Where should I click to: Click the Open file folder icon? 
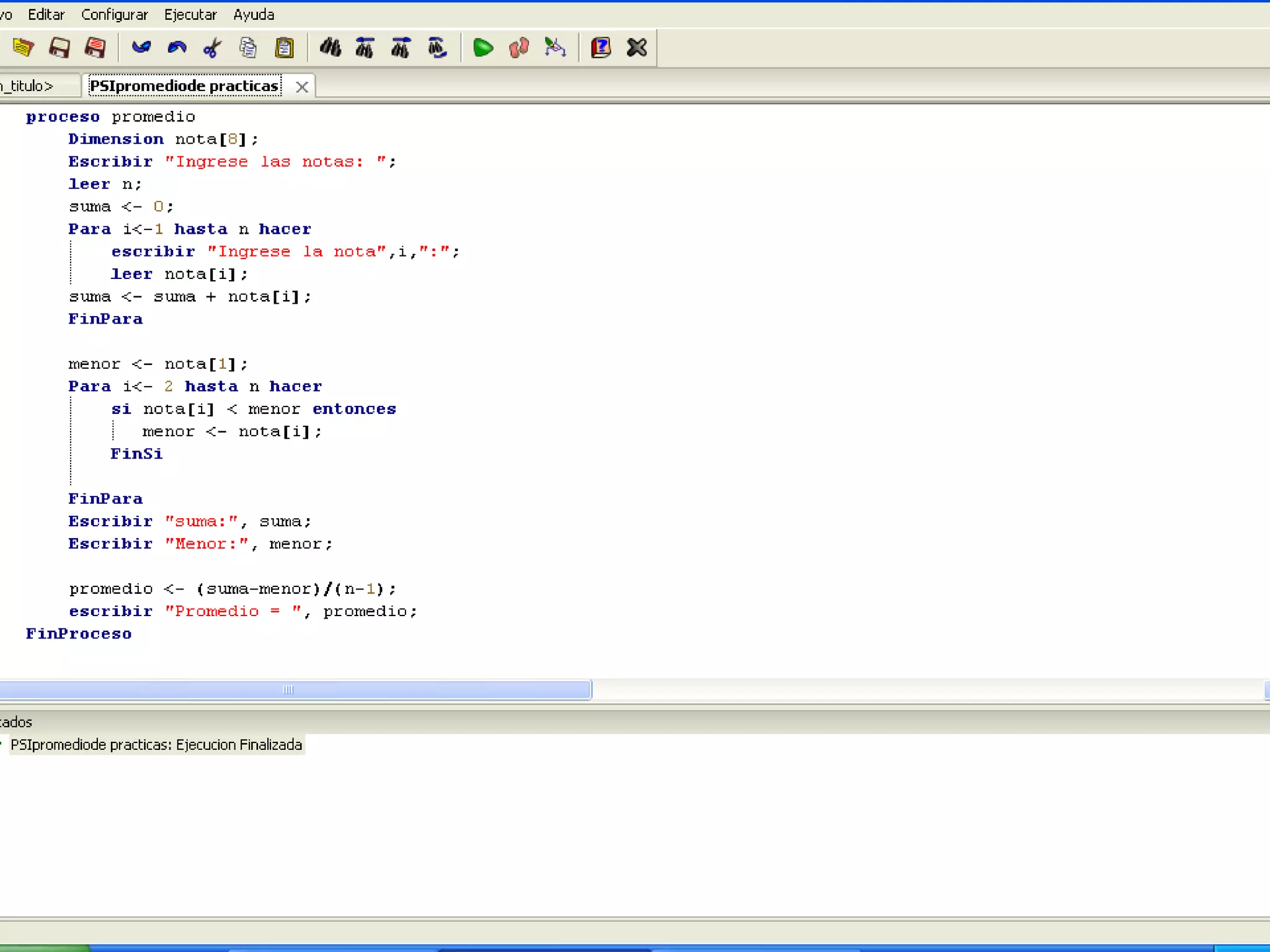pyautogui.click(x=23, y=48)
